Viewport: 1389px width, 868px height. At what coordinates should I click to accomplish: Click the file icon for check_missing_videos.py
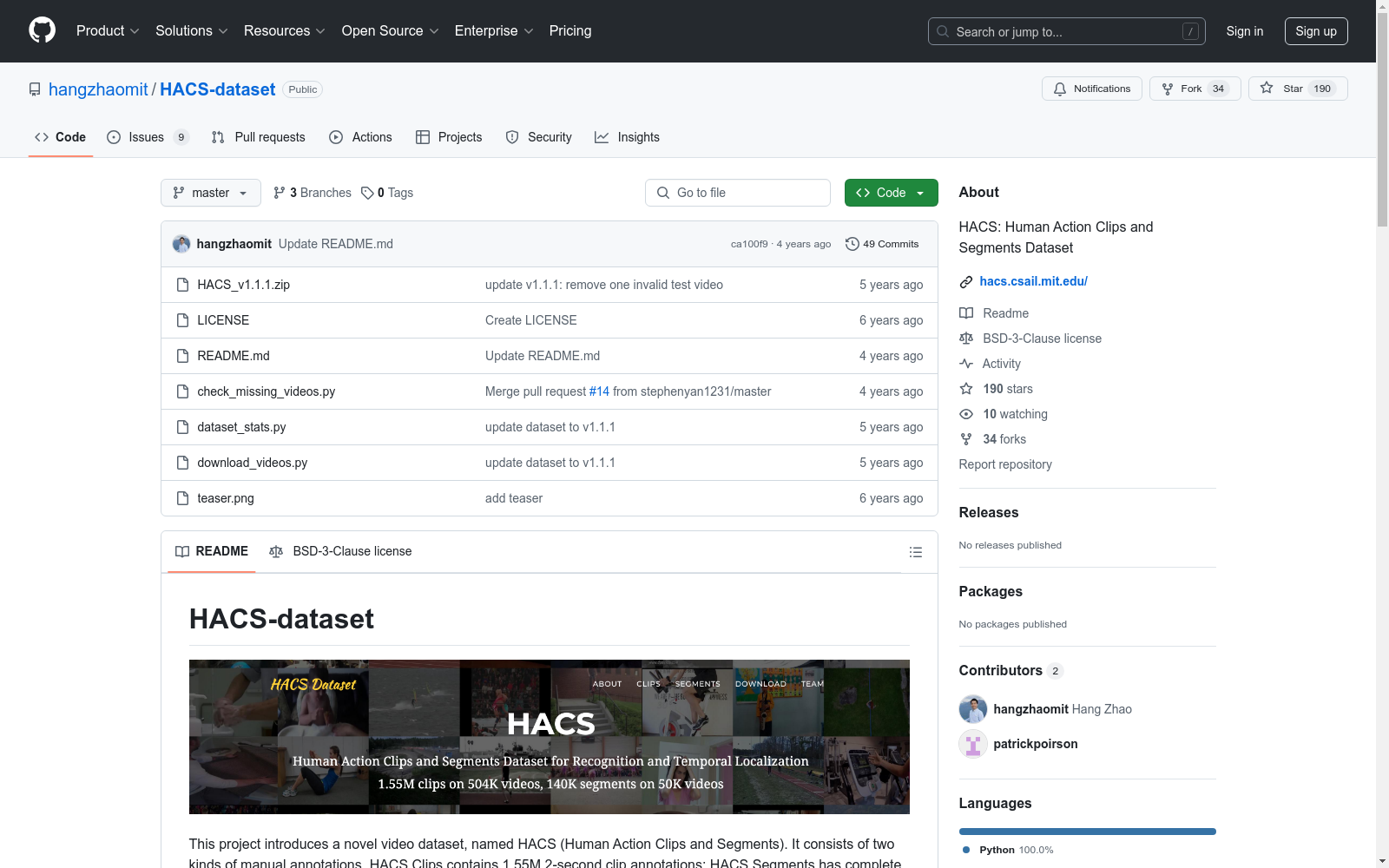click(182, 391)
